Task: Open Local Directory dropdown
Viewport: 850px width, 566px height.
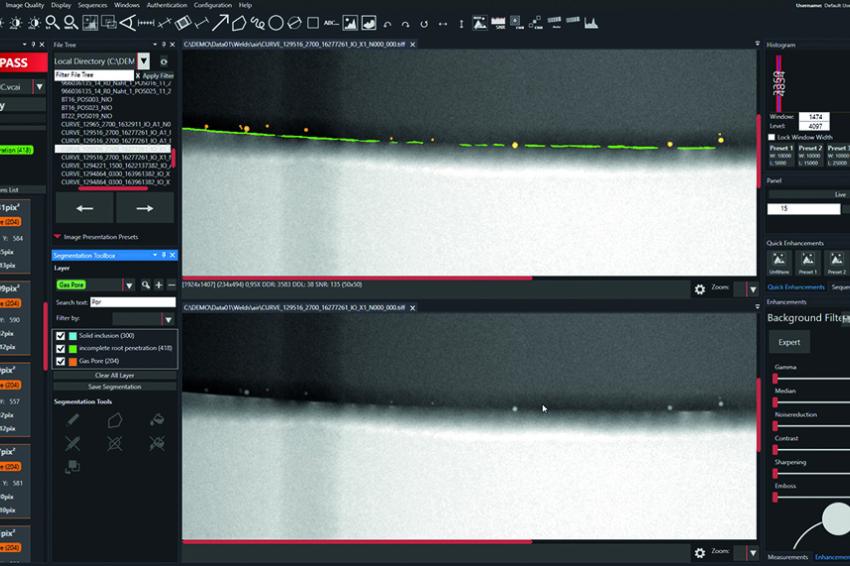Action: tap(144, 61)
